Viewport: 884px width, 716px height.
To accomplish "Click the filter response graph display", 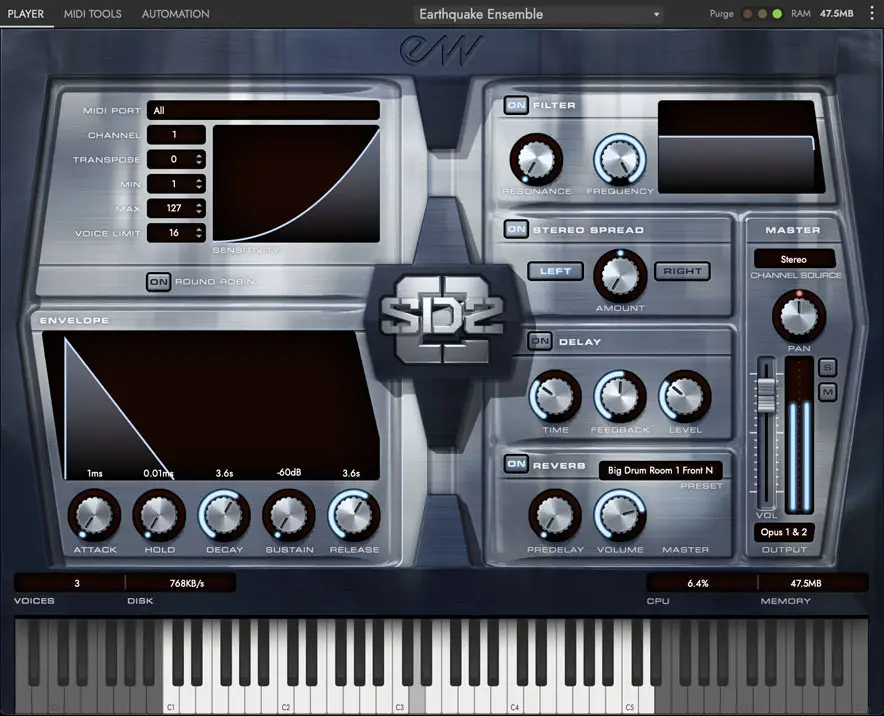I will (741, 147).
